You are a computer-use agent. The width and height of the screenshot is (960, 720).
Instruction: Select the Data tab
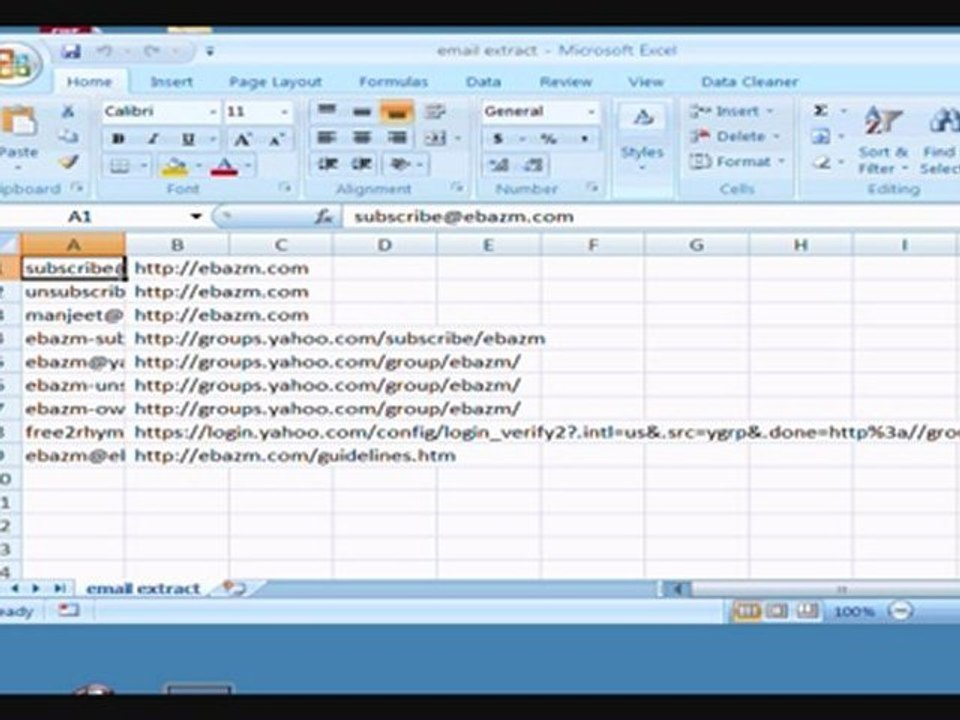(x=483, y=82)
